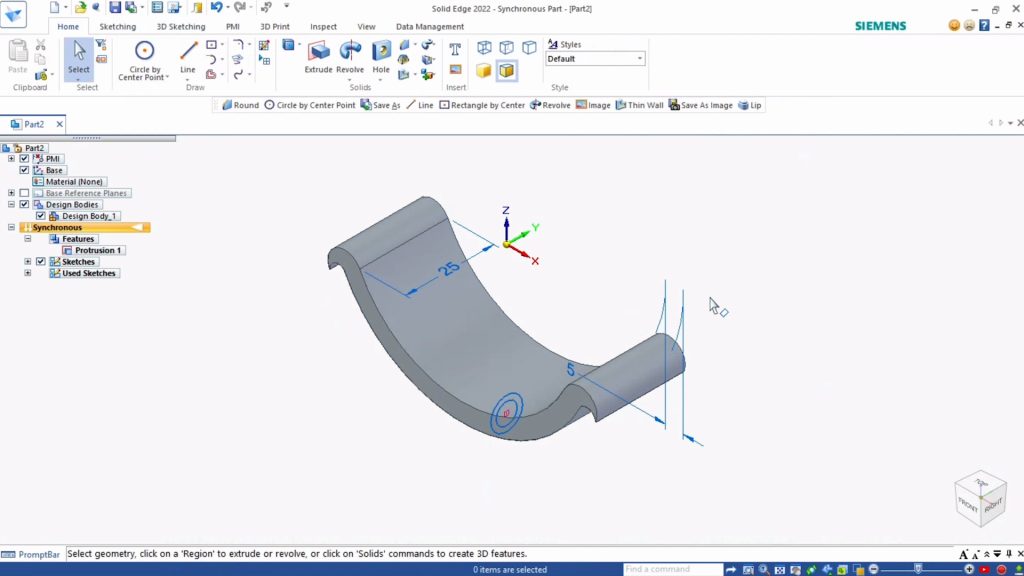Open the Circle by Center Point dropdown arrow
Image resolution: width=1024 pixels, height=576 pixels.
tap(167, 77)
